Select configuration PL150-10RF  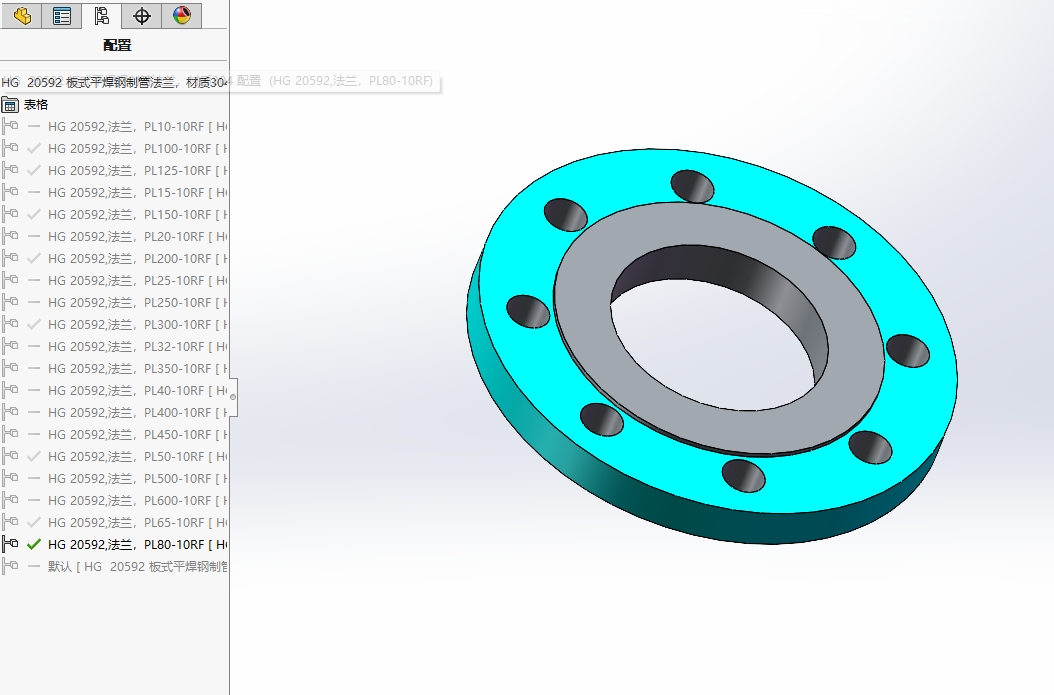click(x=137, y=214)
